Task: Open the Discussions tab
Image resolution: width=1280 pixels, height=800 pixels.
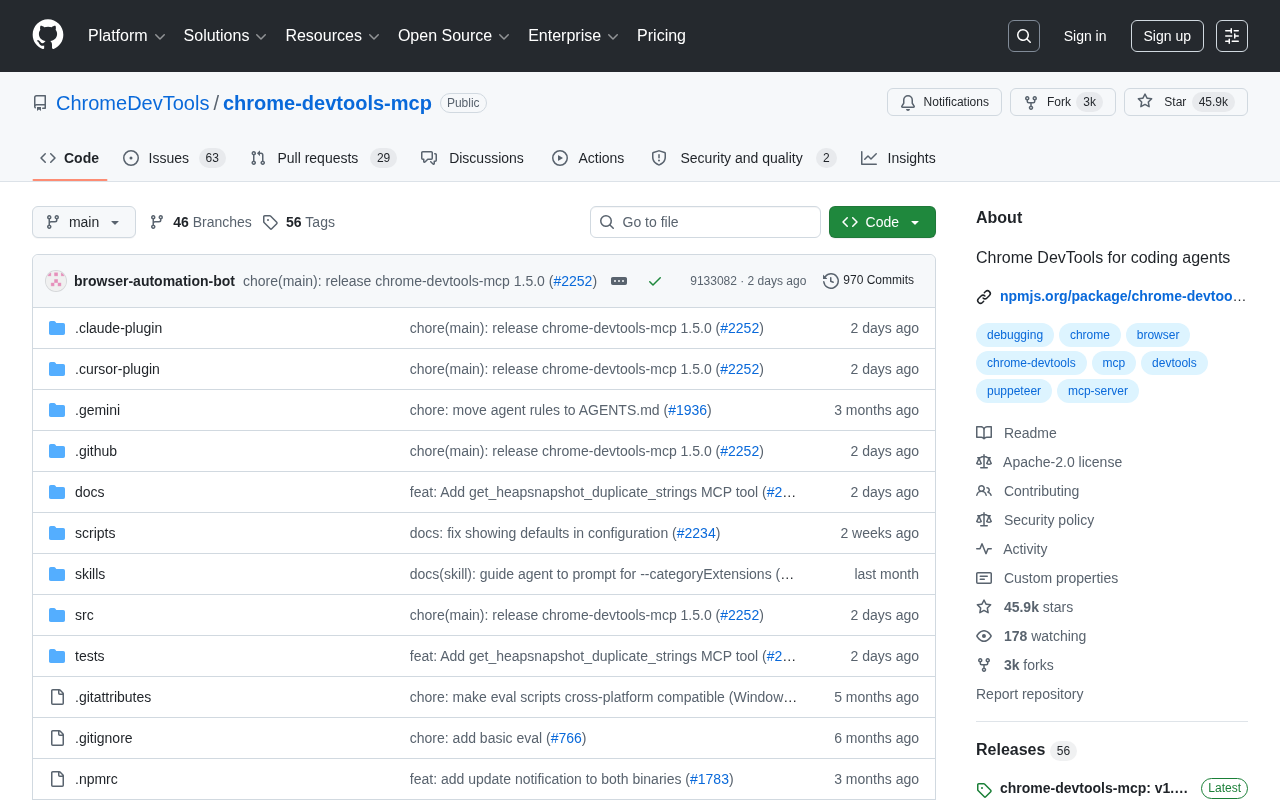Action: click(x=472, y=158)
